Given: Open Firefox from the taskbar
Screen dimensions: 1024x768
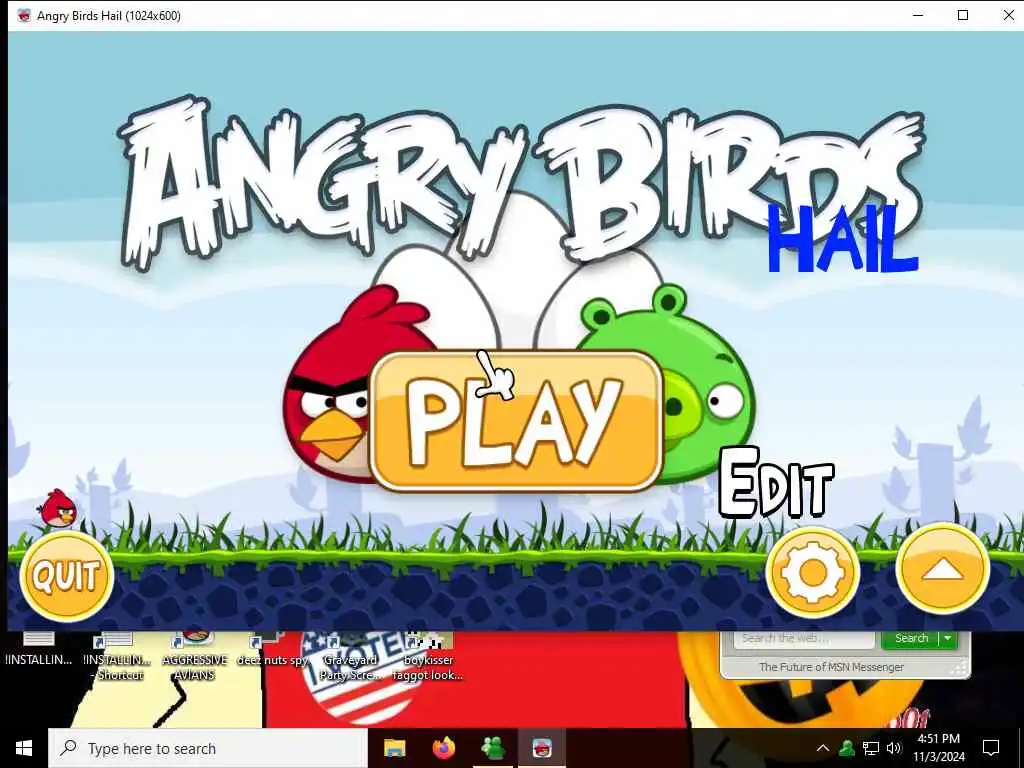Looking at the screenshot, I should point(444,748).
